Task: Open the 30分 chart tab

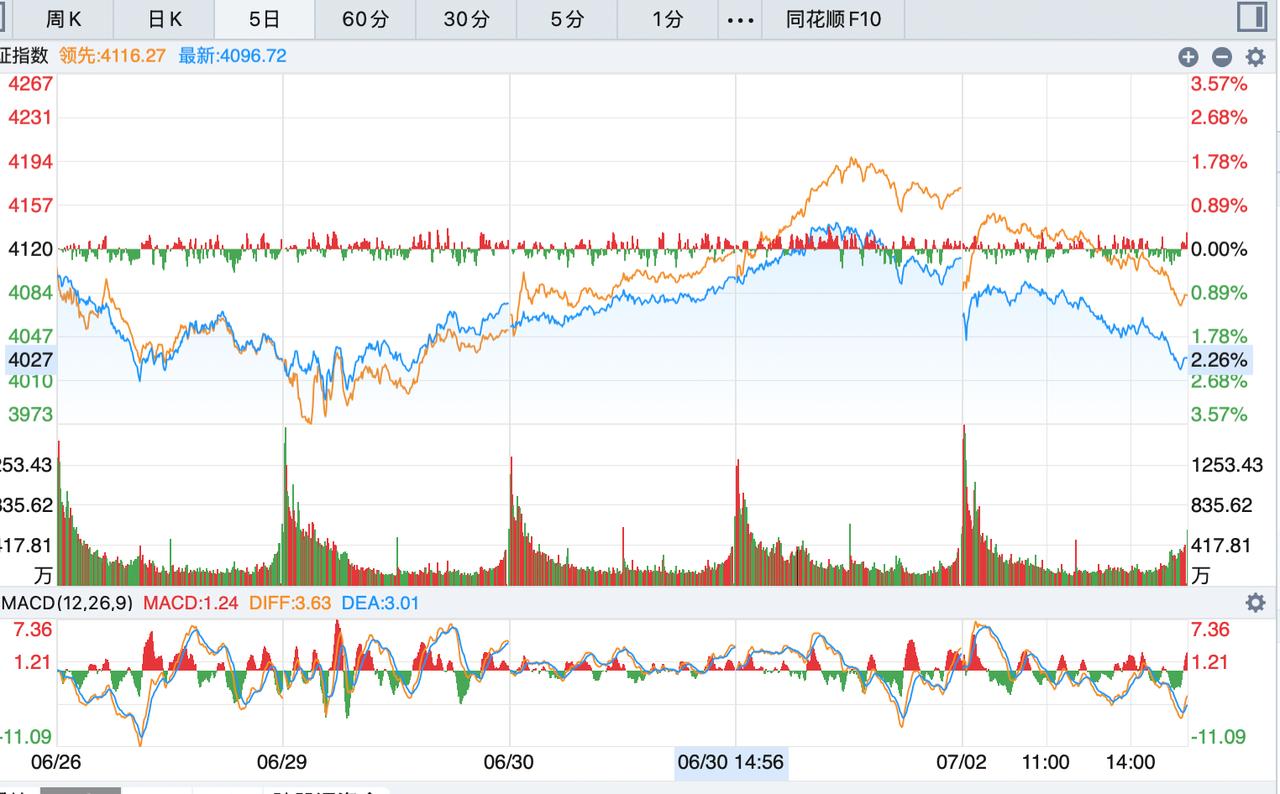Action: [x=466, y=19]
